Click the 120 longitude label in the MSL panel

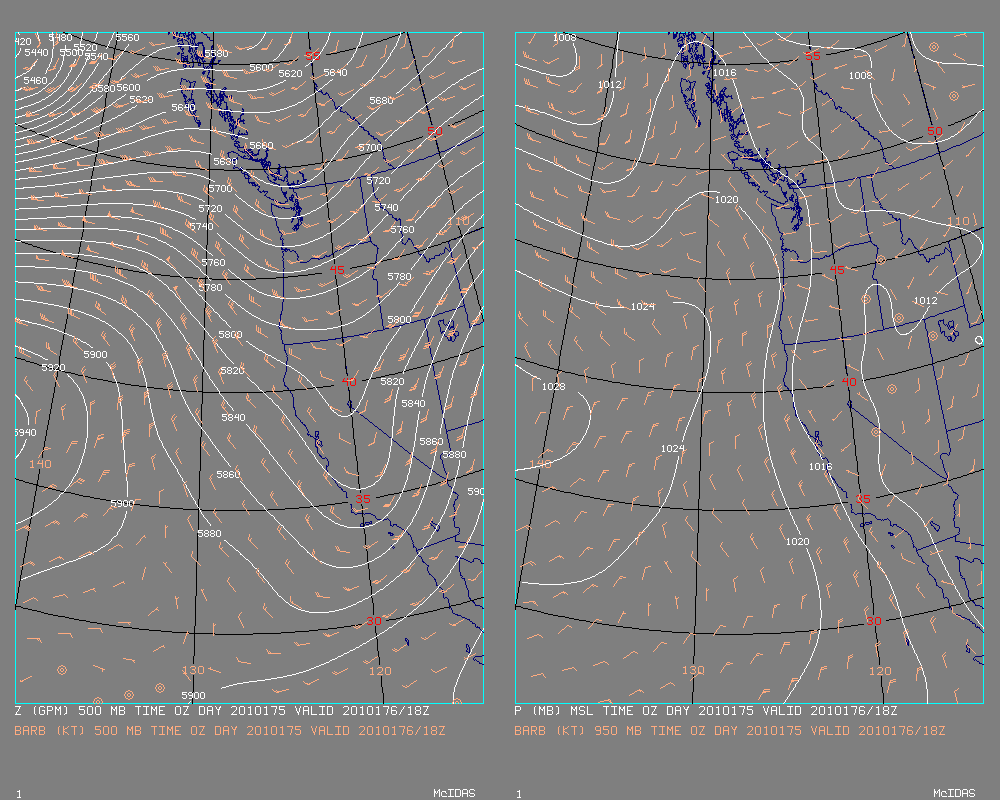point(880,670)
